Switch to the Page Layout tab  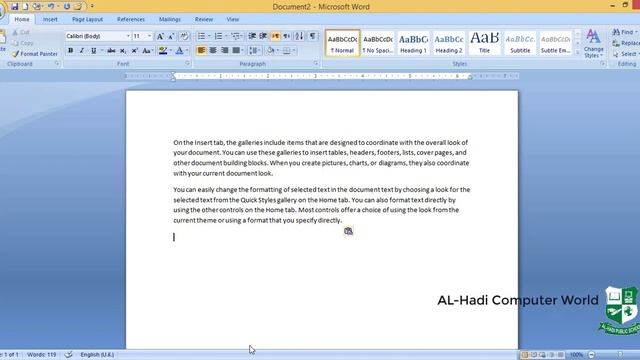[87, 19]
